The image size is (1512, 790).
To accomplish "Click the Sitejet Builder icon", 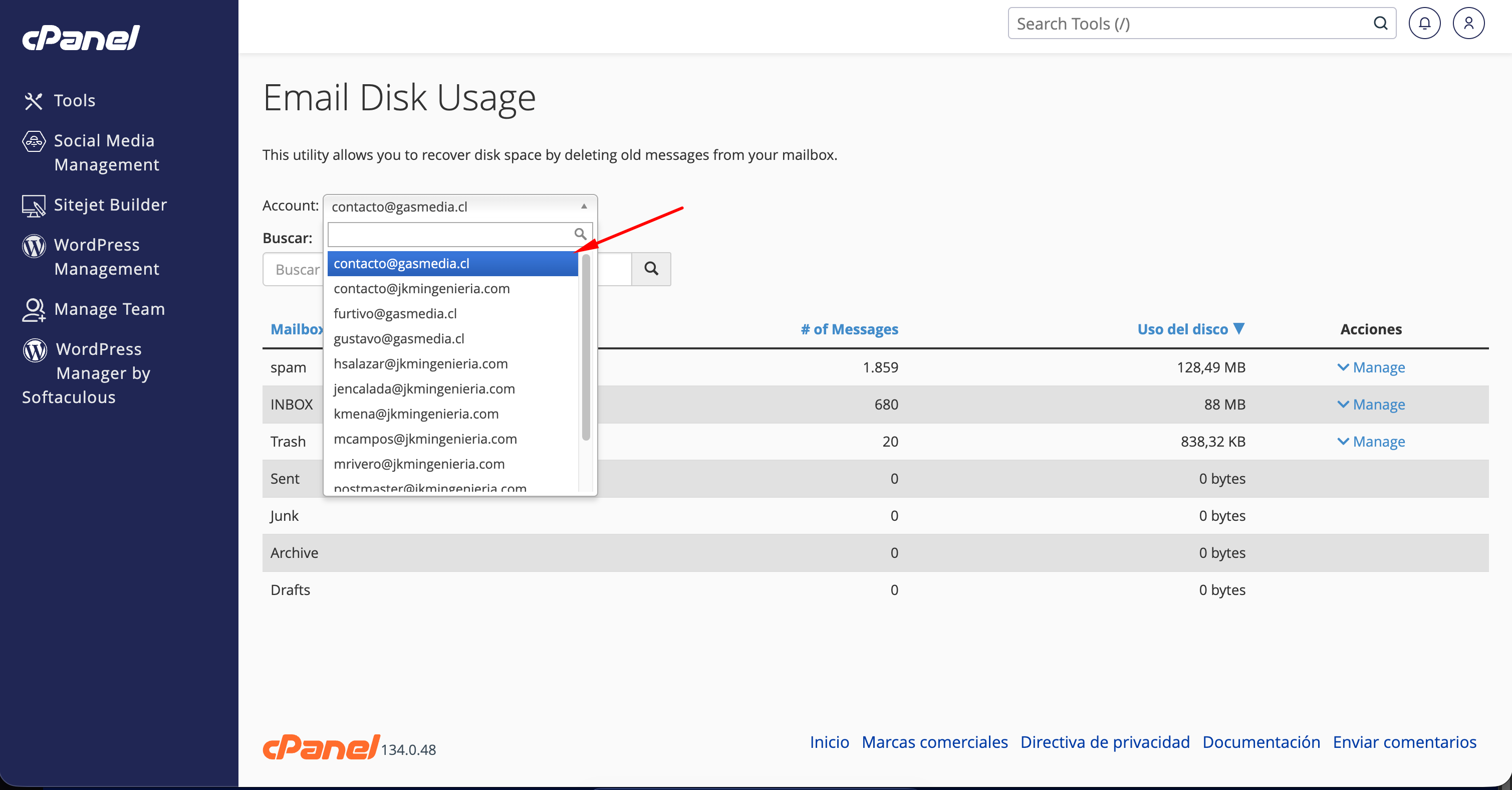I will click(34, 206).
